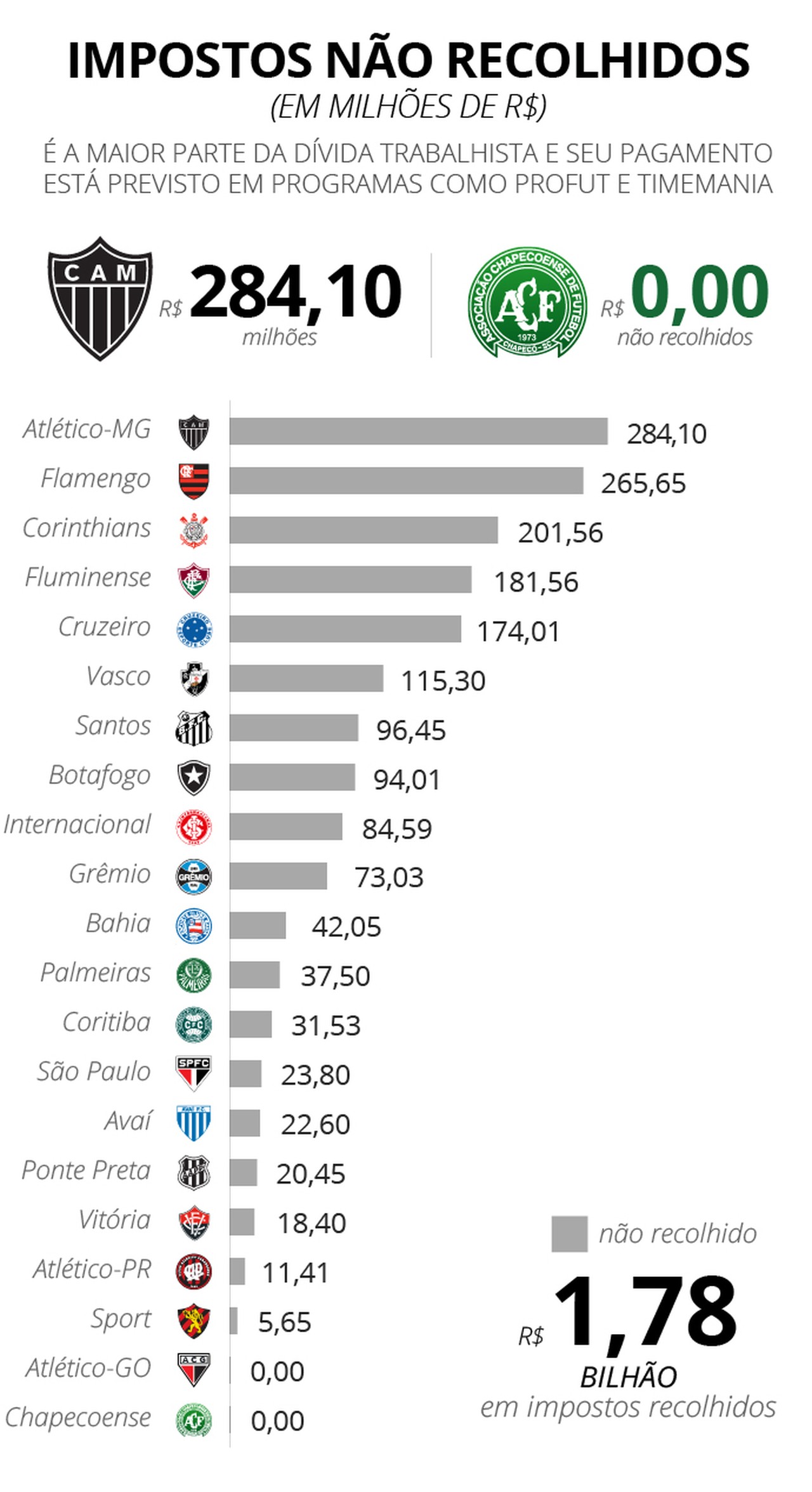Click the large Atlético-MG shield crest

tap(100, 298)
